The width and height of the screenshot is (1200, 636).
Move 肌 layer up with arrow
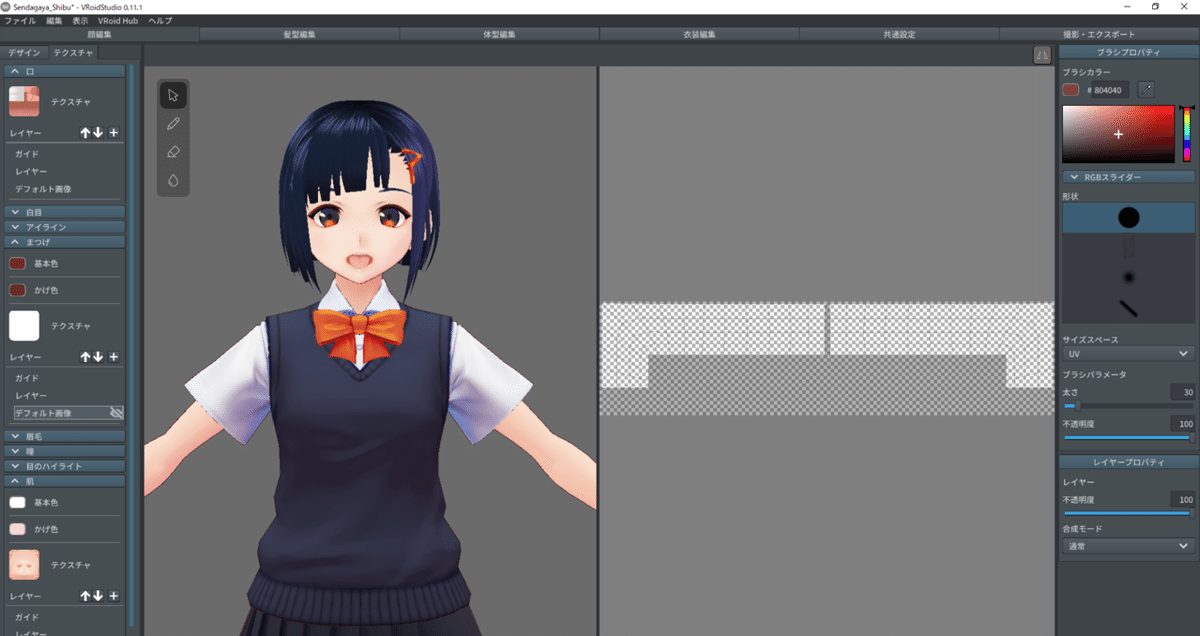86,596
